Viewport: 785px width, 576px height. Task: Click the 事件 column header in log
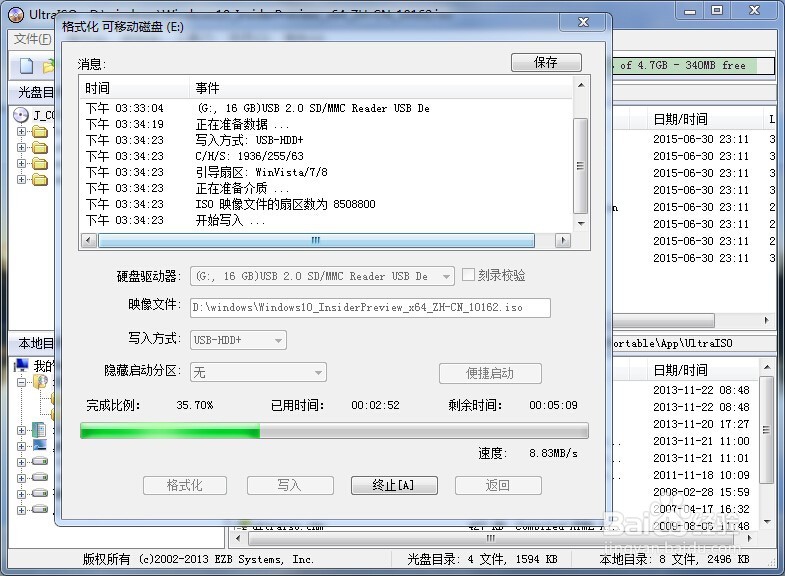click(380, 88)
